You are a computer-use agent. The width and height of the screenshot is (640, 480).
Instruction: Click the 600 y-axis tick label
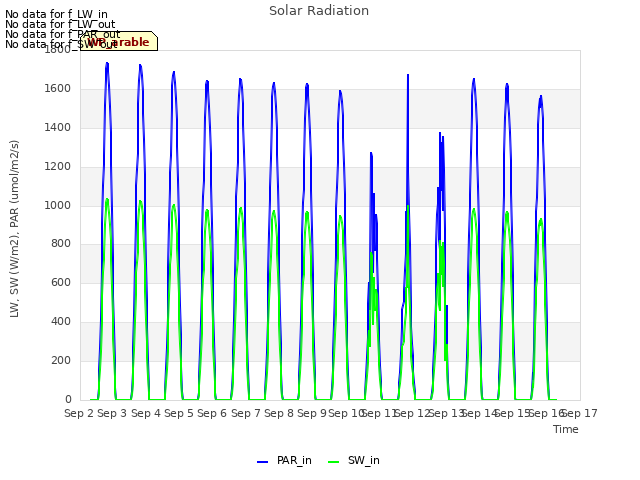(x=61, y=282)
